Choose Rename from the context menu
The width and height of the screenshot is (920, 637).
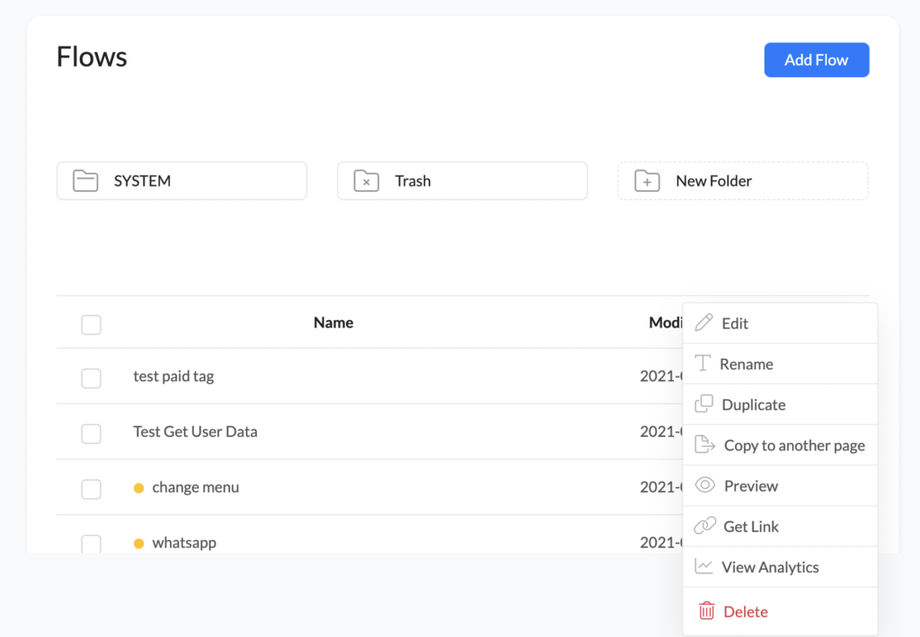coord(746,364)
